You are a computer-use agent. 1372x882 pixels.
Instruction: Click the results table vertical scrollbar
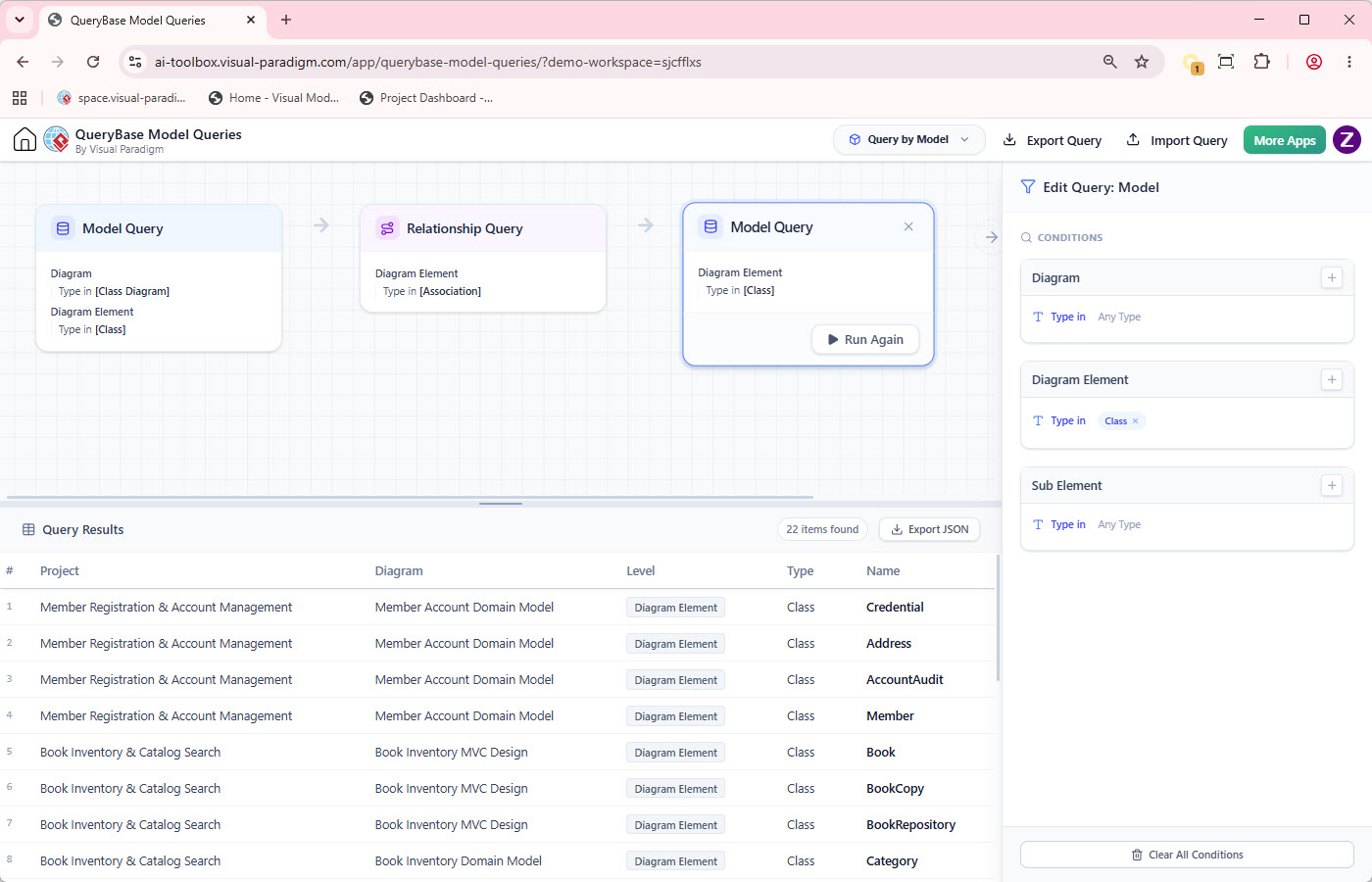point(998,618)
